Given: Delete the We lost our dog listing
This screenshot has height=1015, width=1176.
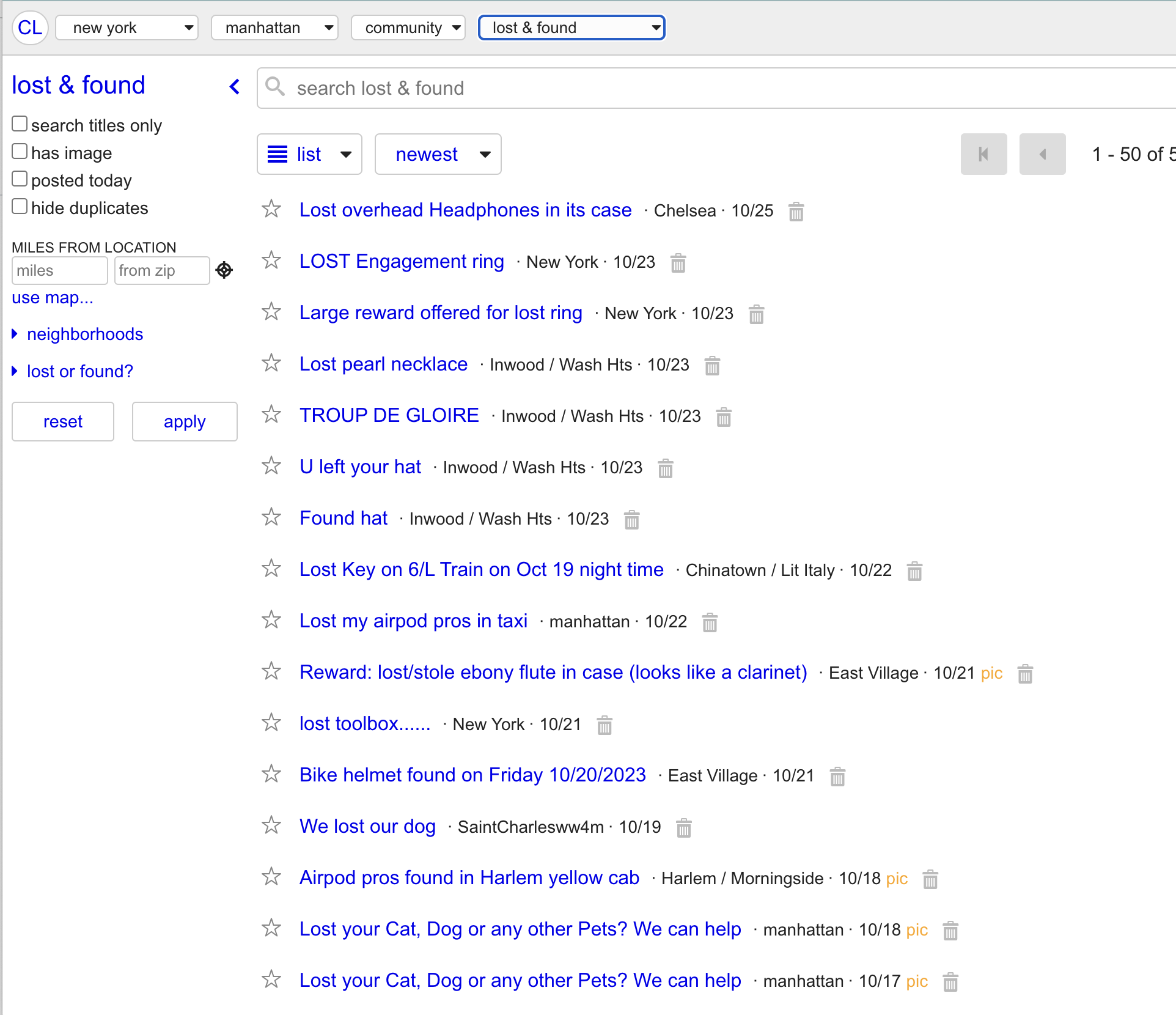Looking at the screenshot, I should (x=683, y=828).
